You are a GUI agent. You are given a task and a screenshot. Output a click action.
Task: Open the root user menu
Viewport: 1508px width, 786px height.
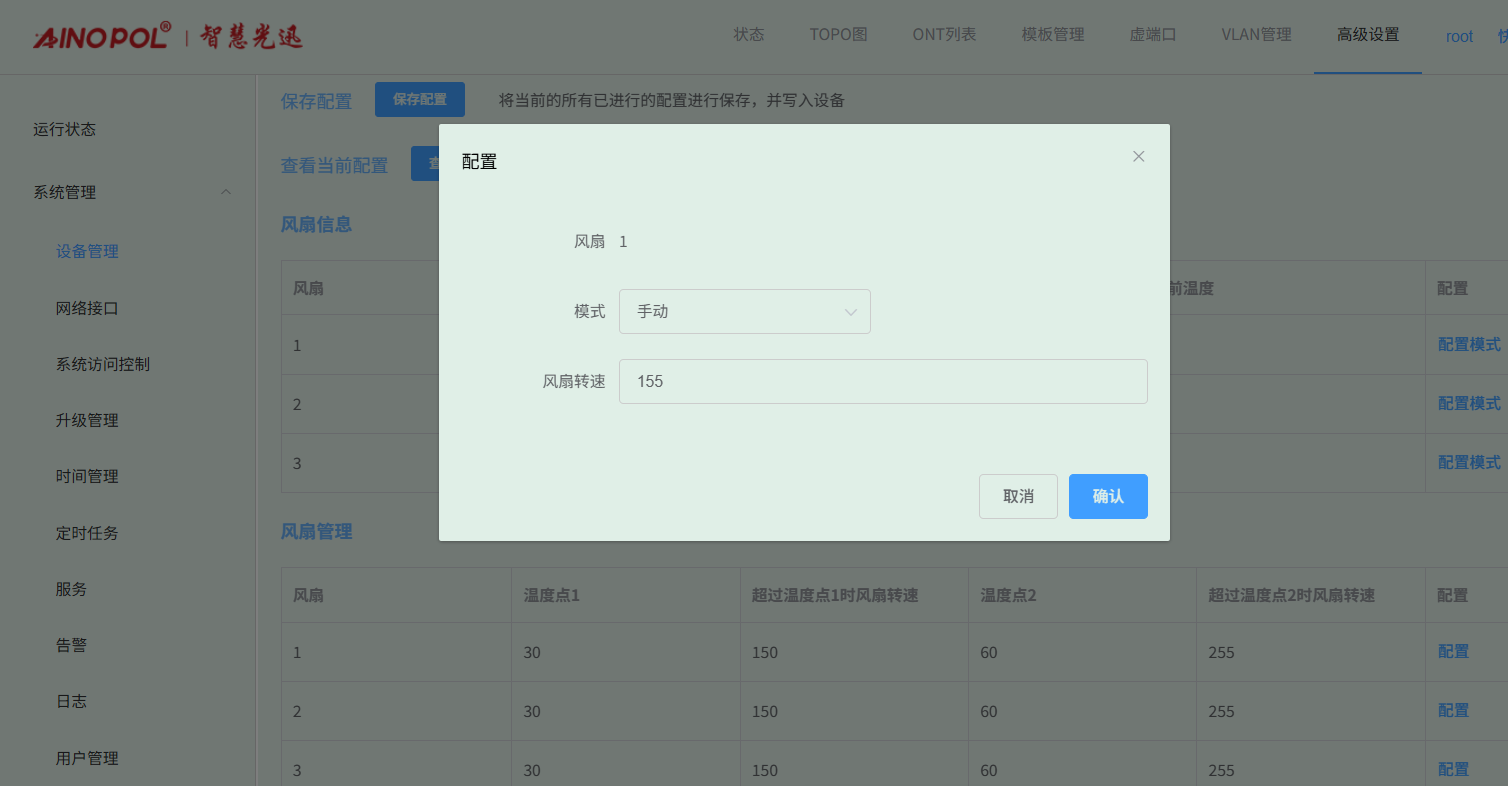coord(1459,36)
